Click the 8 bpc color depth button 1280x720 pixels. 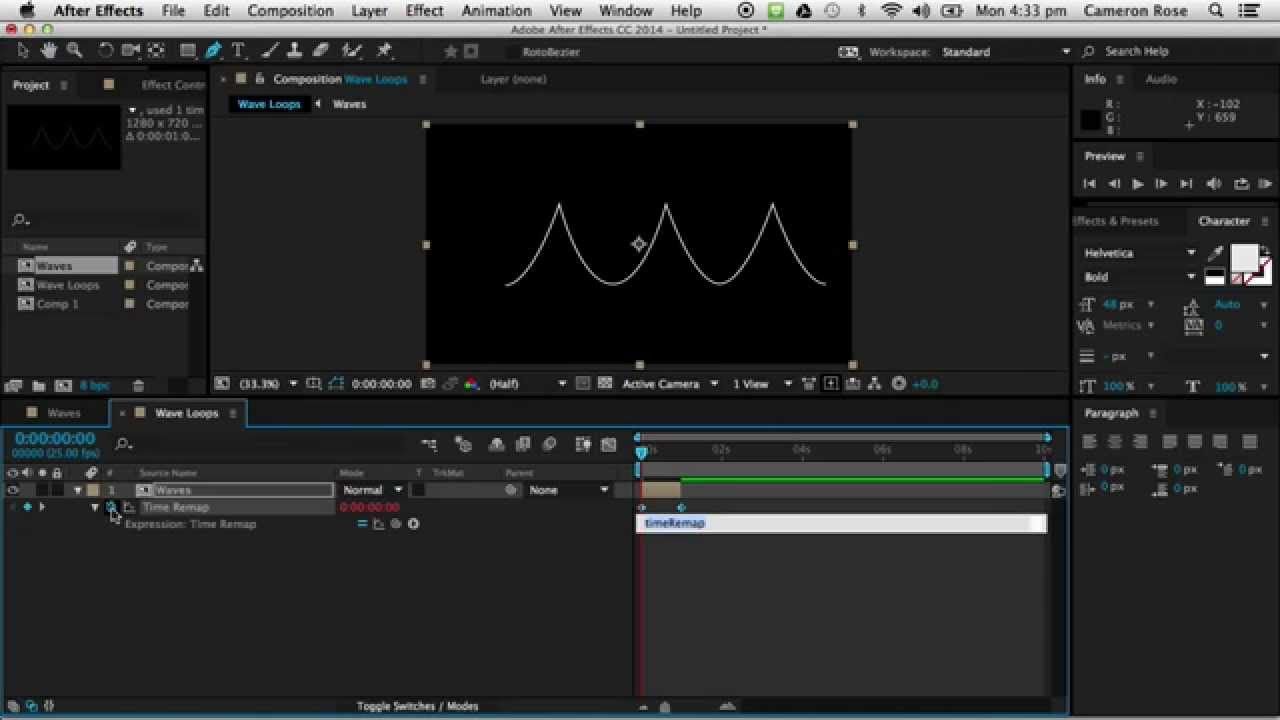coord(95,386)
